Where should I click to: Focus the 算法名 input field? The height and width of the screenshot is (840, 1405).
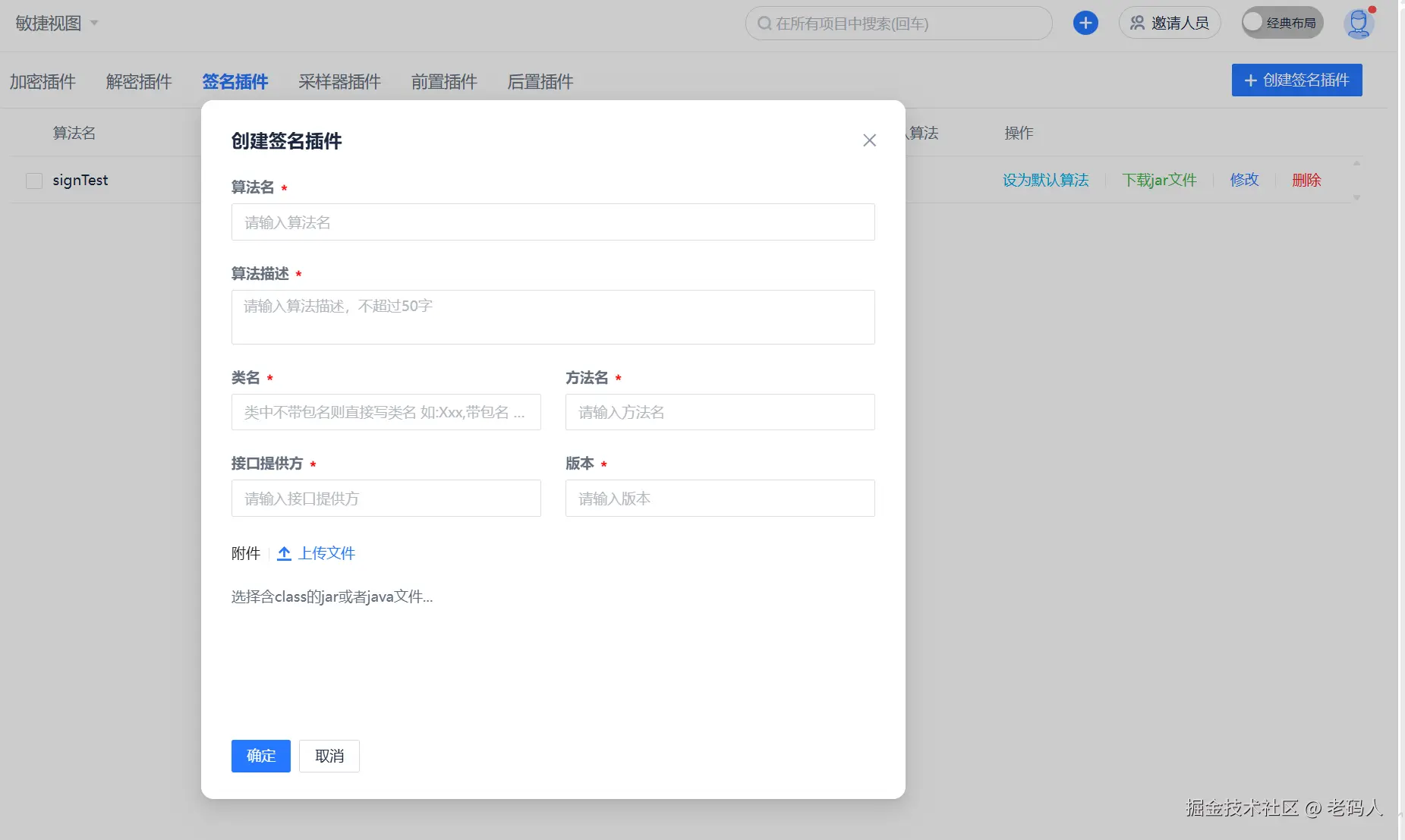[553, 222]
